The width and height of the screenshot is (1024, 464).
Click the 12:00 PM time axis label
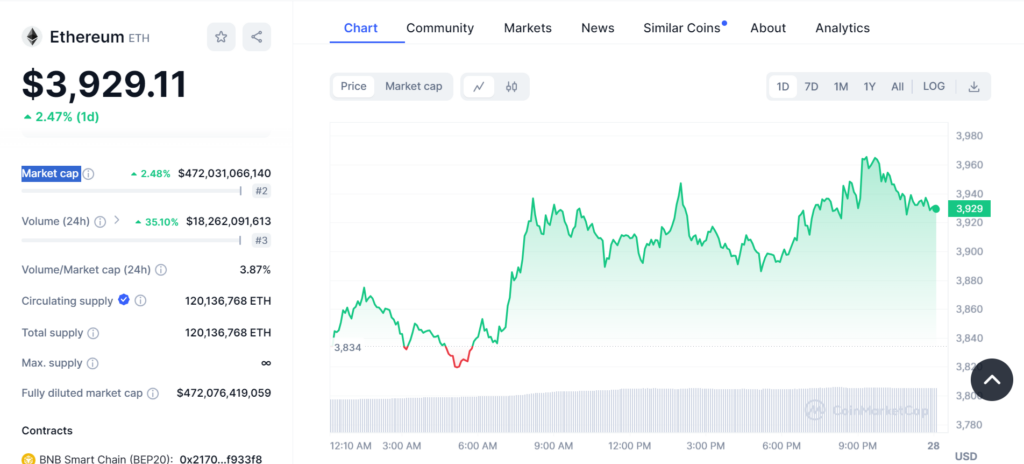[x=630, y=446]
